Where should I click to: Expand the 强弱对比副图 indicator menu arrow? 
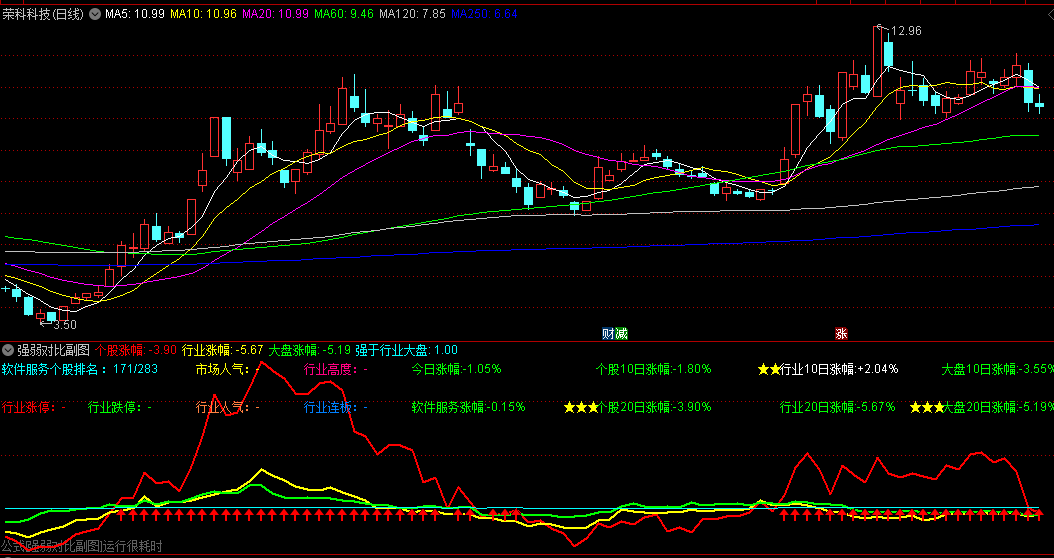coord(9,350)
